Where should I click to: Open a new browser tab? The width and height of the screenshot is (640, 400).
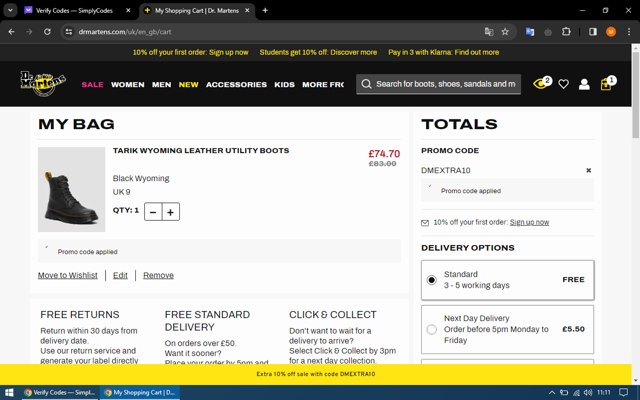coord(265,10)
